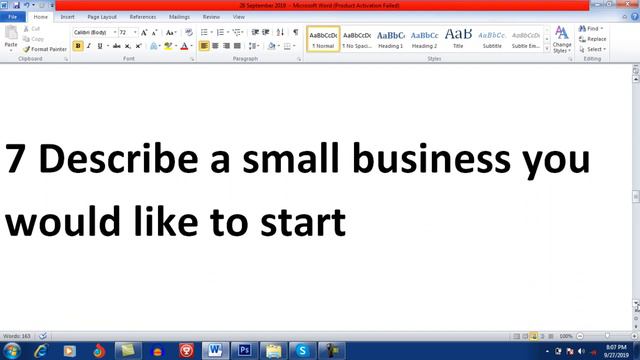The width and height of the screenshot is (640, 360).
Task: Expand the Styles gallery More arrow
Action: (547, 49)
